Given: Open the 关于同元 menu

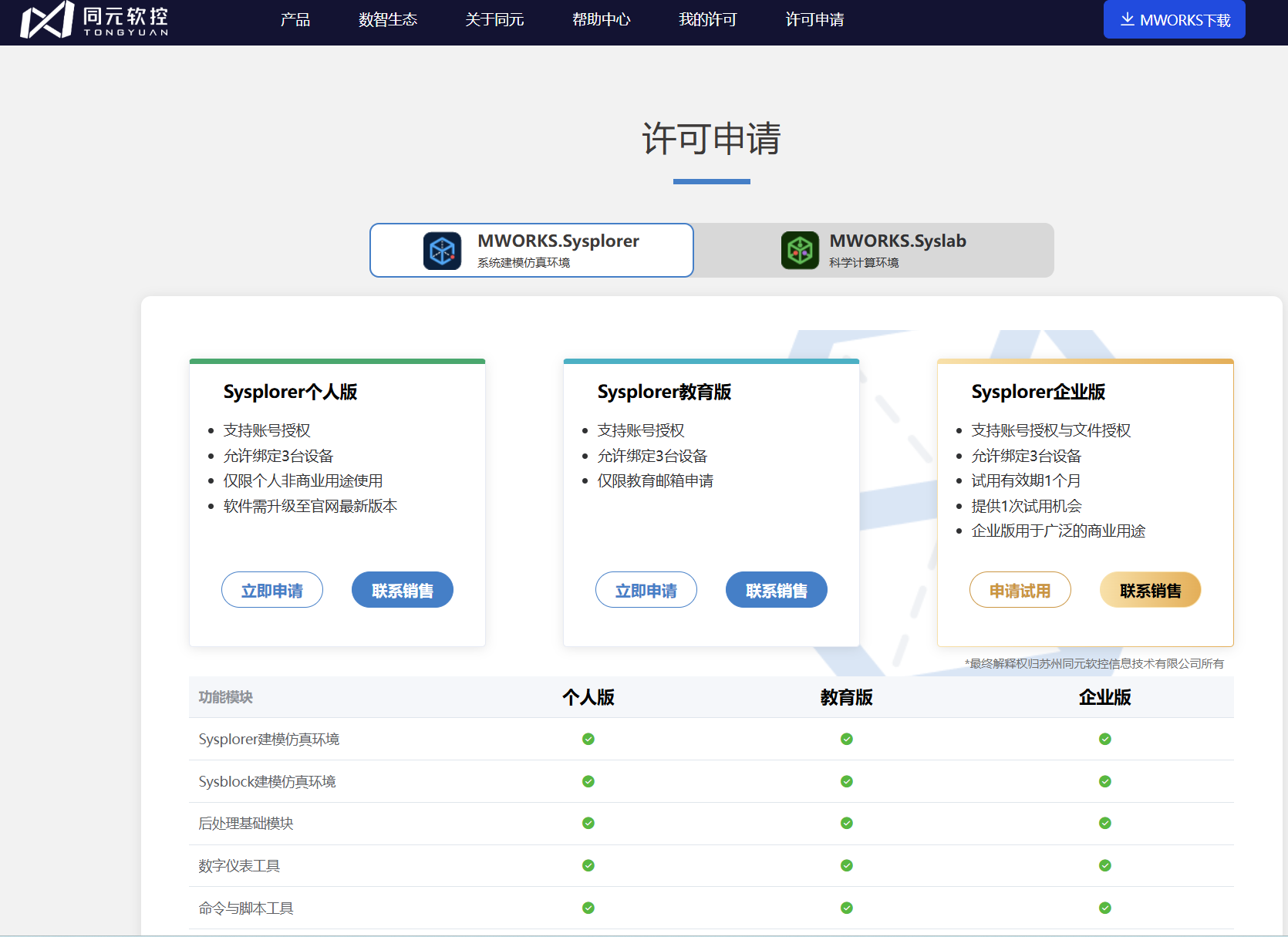Looking at the screenshot, I should 494,20.
